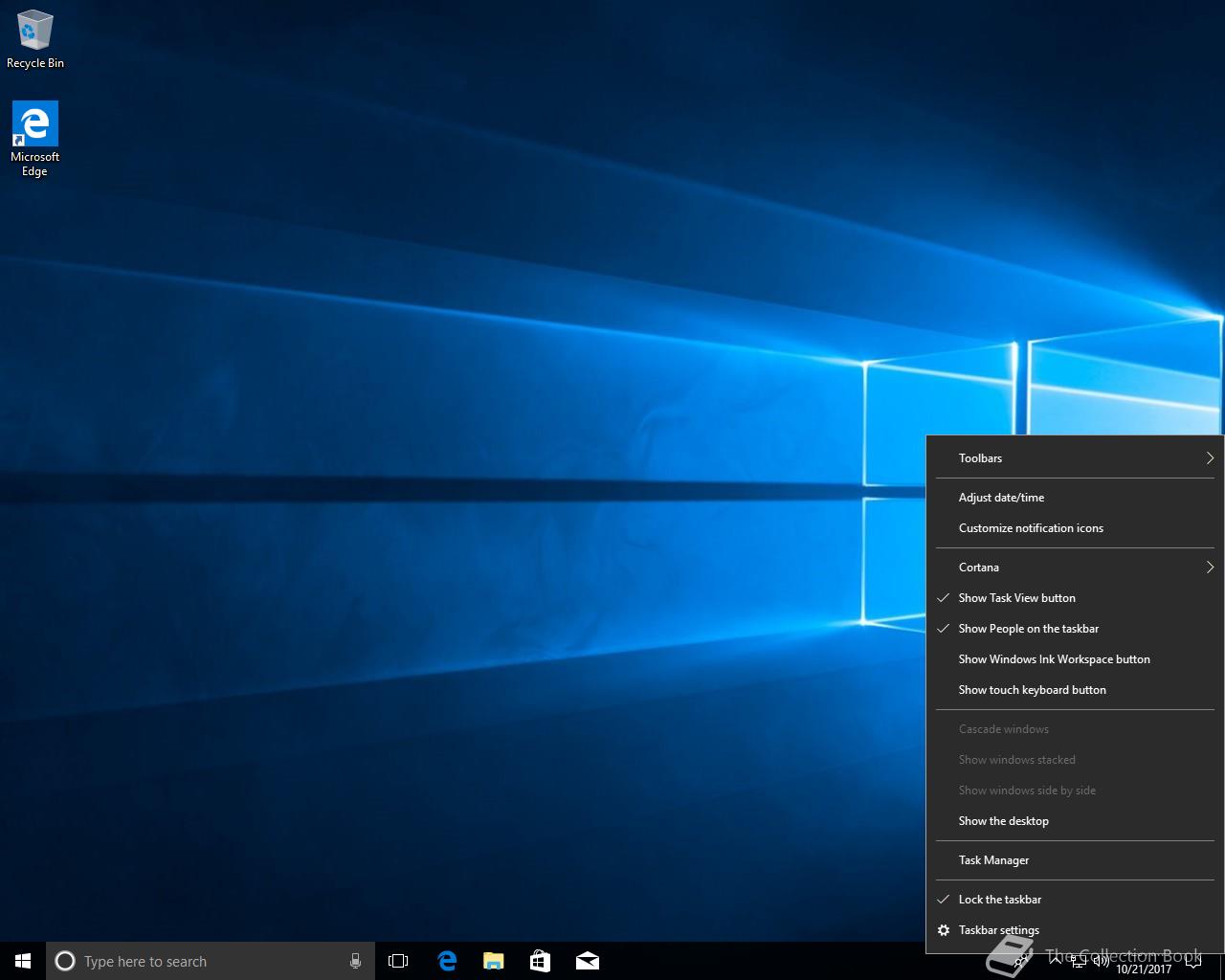
Task: Expand the Cortana submenu
Action: pyautogui.click(x=1076, y=568)
